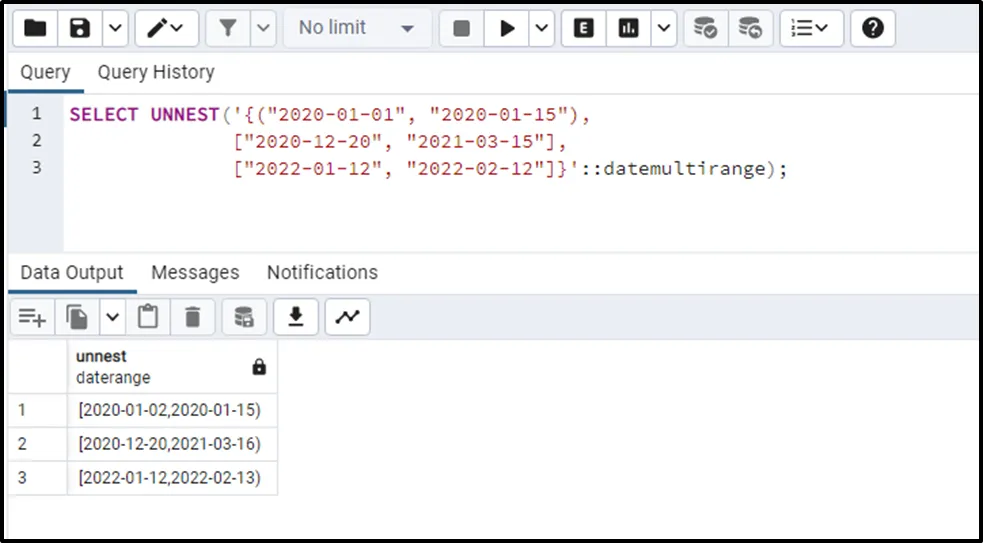Open the Notifications tab
This screenshot has width=983, height=543.
tap(322, 272)
